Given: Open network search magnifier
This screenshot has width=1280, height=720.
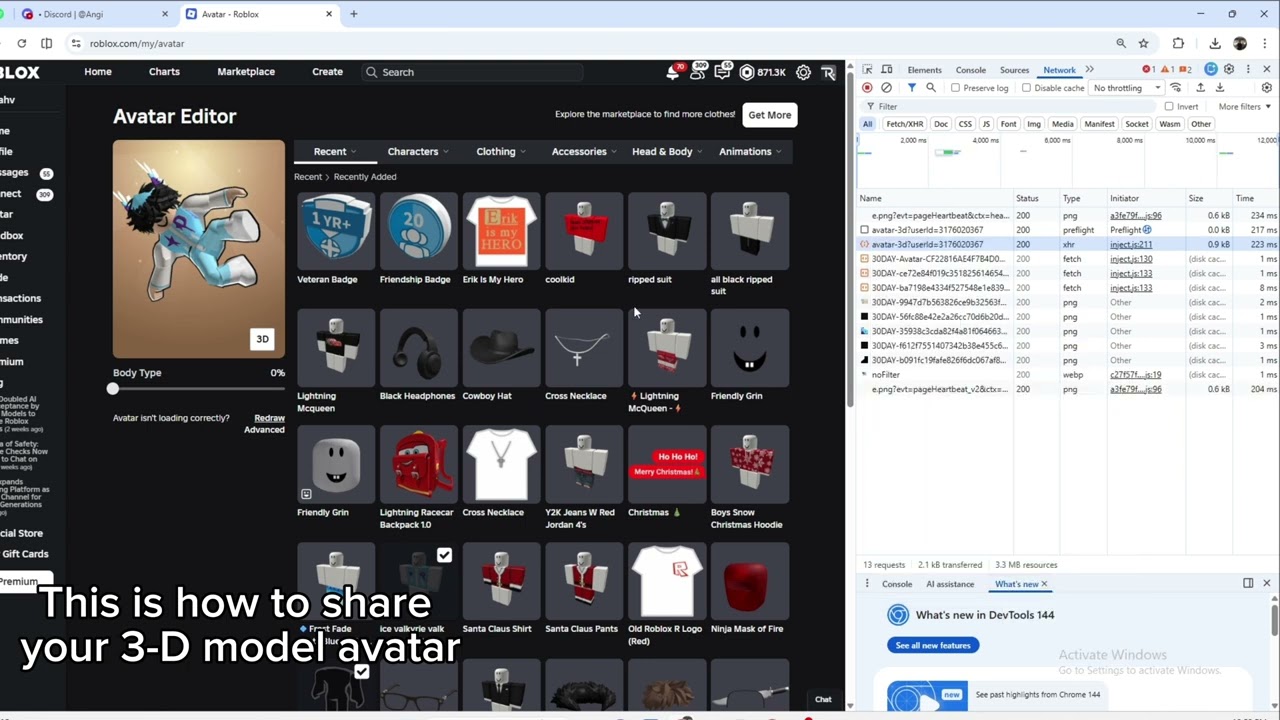Looking at the screenshot, I should (930, 88).
